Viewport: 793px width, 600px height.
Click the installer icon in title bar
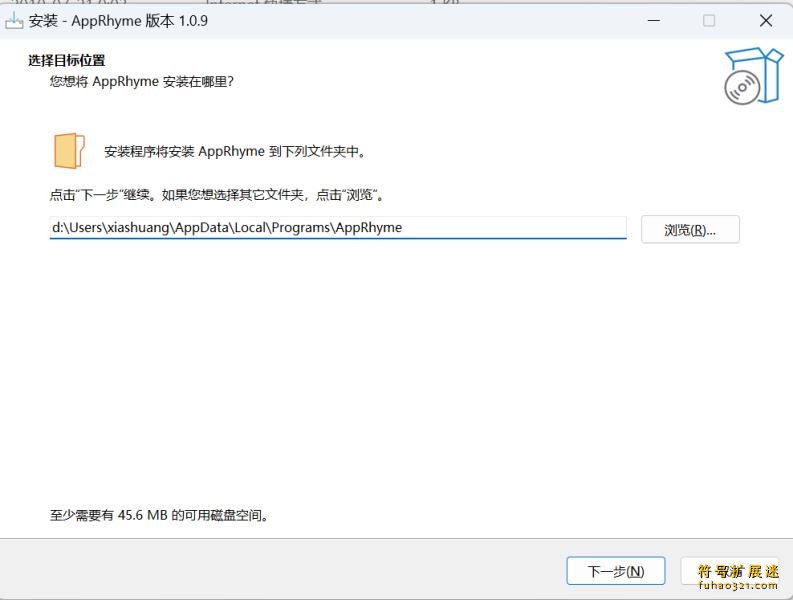click(14, 21)
